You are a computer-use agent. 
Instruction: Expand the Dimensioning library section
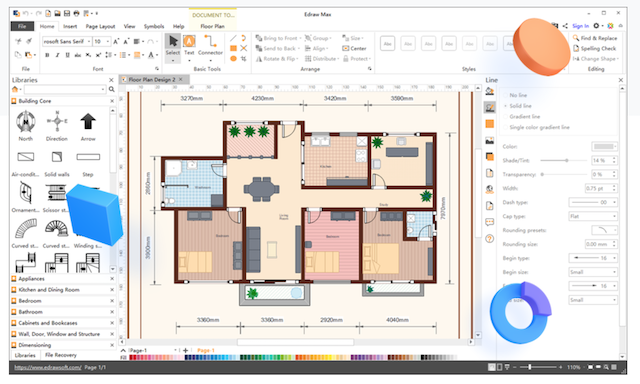coord(62,345)
